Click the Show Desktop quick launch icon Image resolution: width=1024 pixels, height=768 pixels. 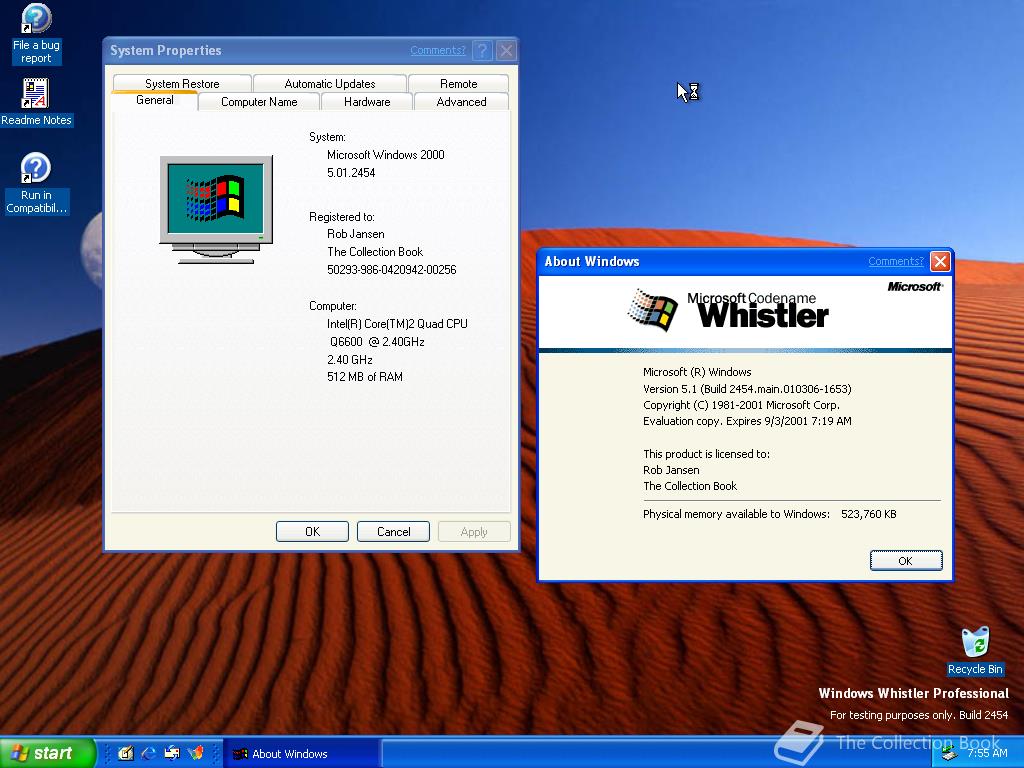(125, 753)
